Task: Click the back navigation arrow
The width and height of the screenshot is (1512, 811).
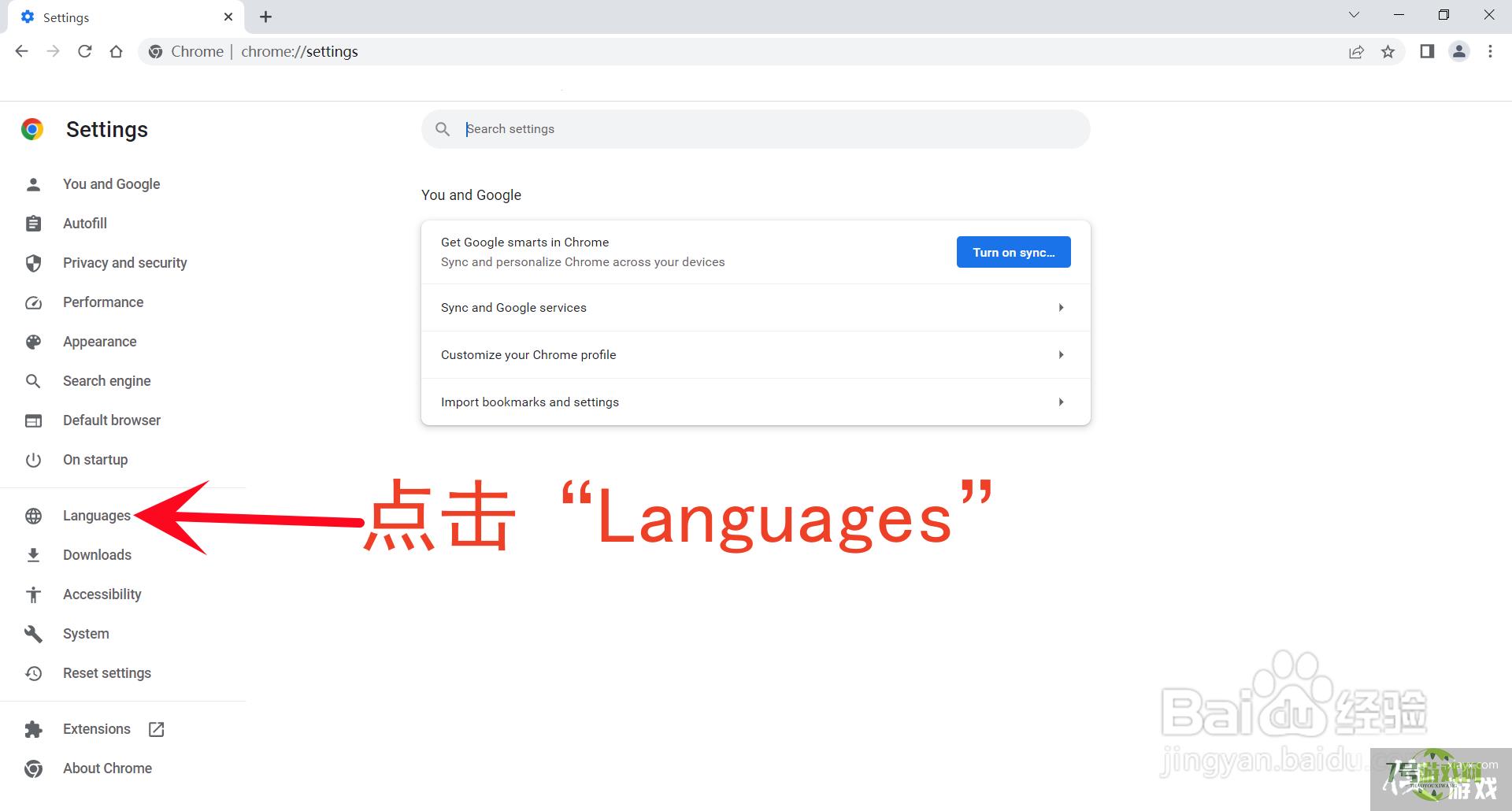Action: pos(22,51)
